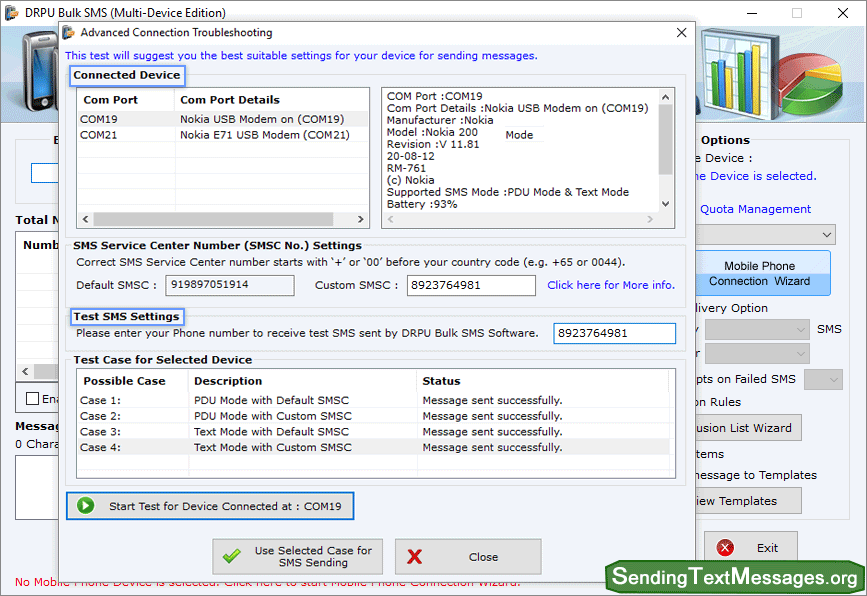The width and height of the screenshot is (867, 596).
Task: Toggle the partially hidden Enable checkbox in main window
Action: (x=33, y=399)
